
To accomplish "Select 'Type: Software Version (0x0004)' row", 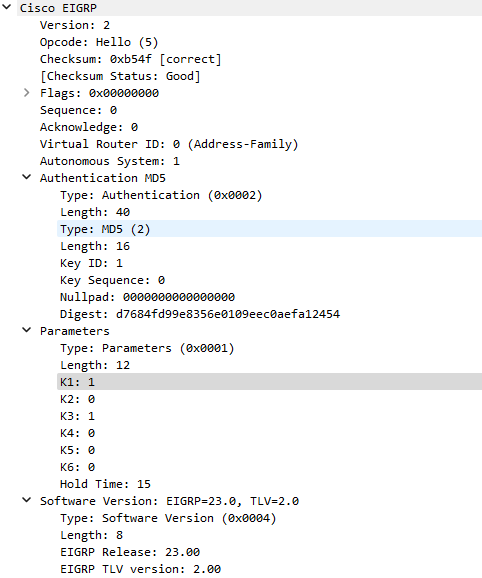I will pyautogui.click(x=168, y=518).
